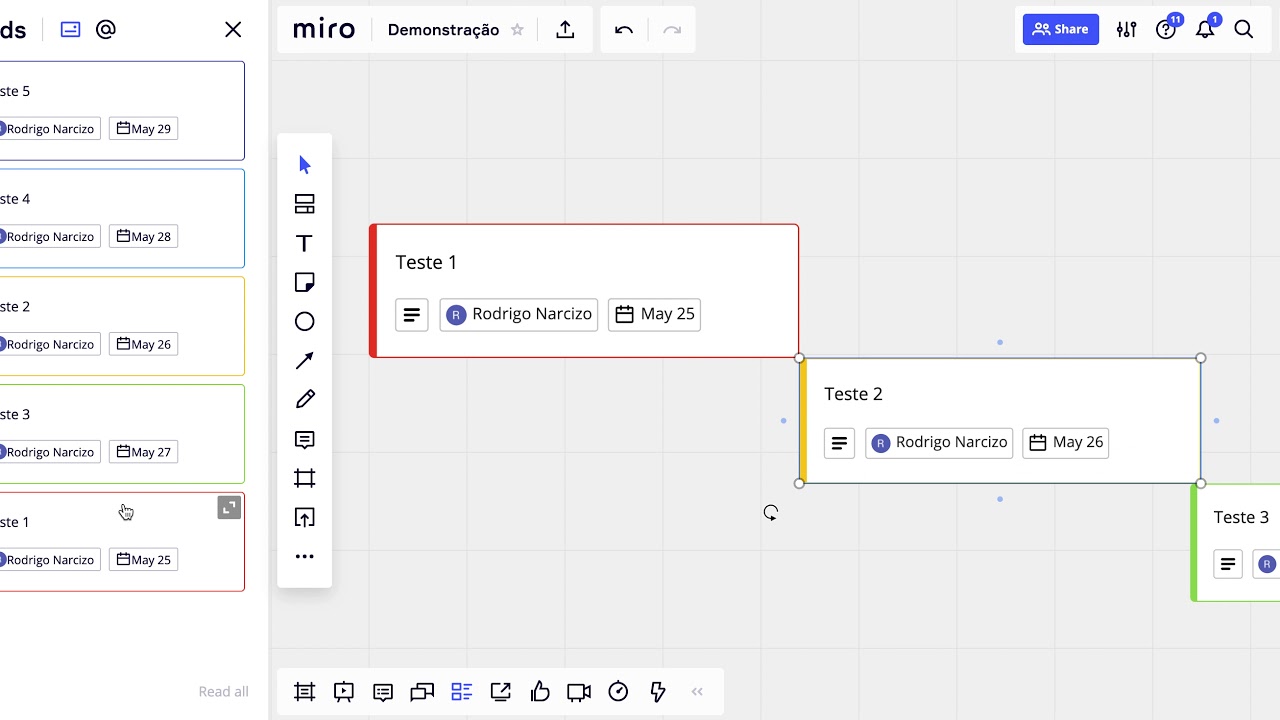Open chat icon in bottom toolbar
The width and height of the screenshot is (1280, 720).
click(422, 691)
